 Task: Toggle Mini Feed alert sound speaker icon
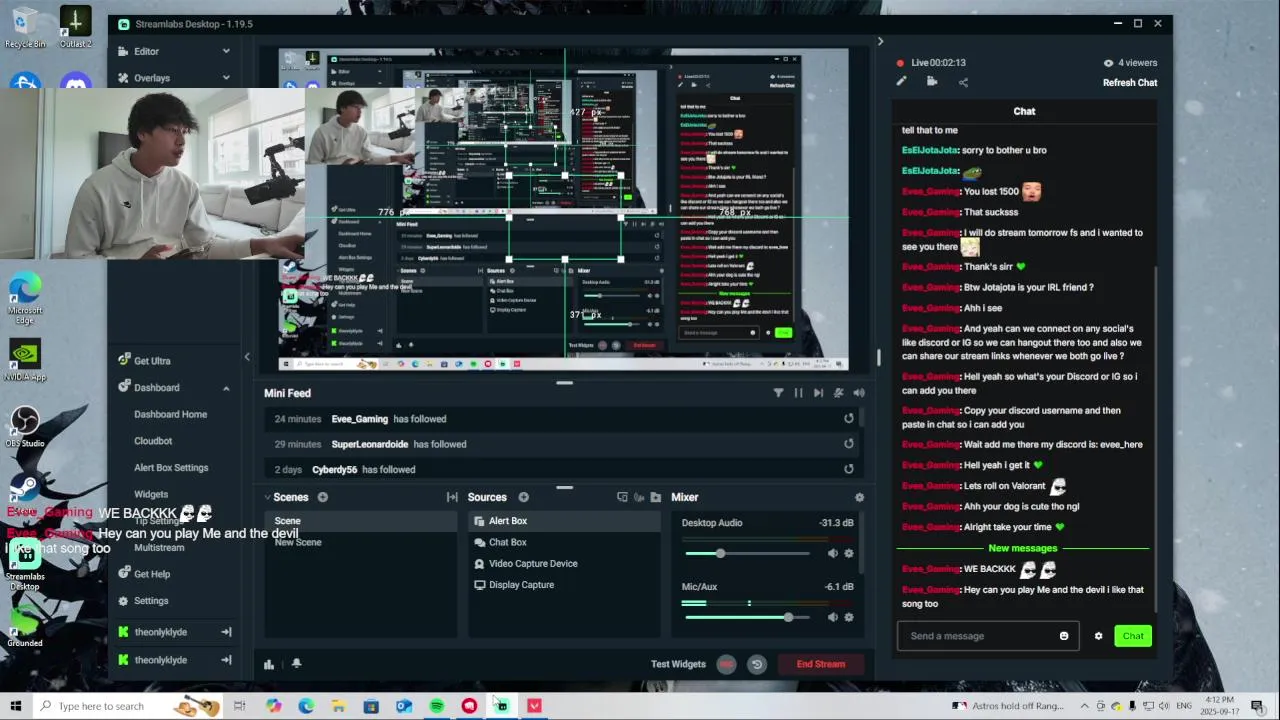pyautogui.click(x=859, y=393)
